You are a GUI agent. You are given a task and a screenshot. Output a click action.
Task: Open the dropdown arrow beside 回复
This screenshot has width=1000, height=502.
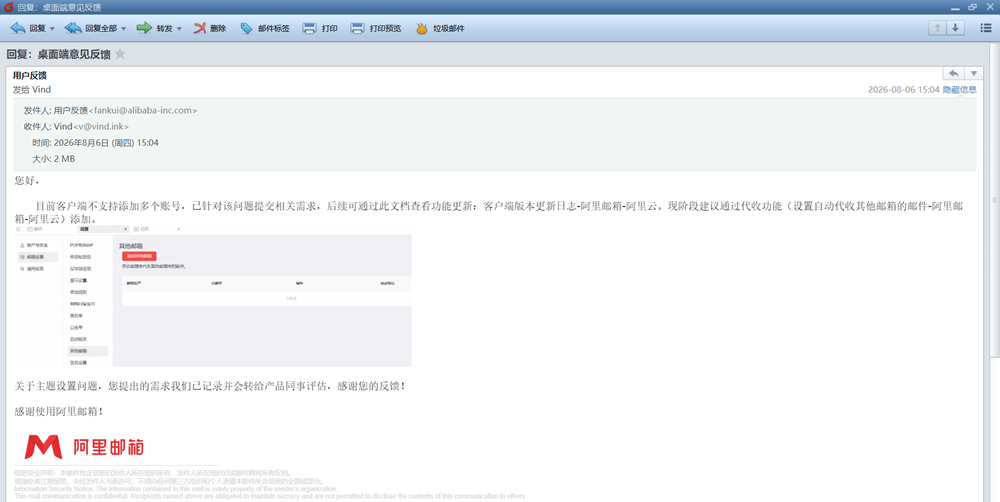click(x=52, y=29)
